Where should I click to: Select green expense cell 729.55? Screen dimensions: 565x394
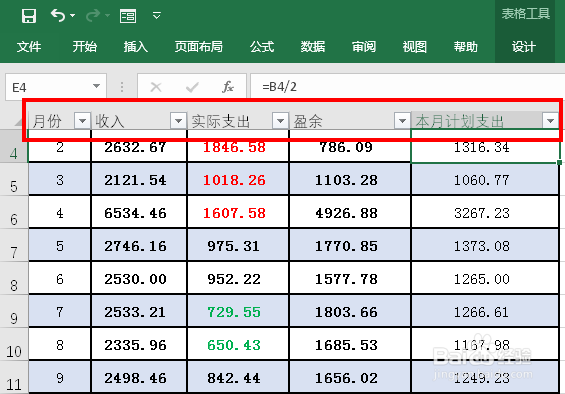pos(238,311)
